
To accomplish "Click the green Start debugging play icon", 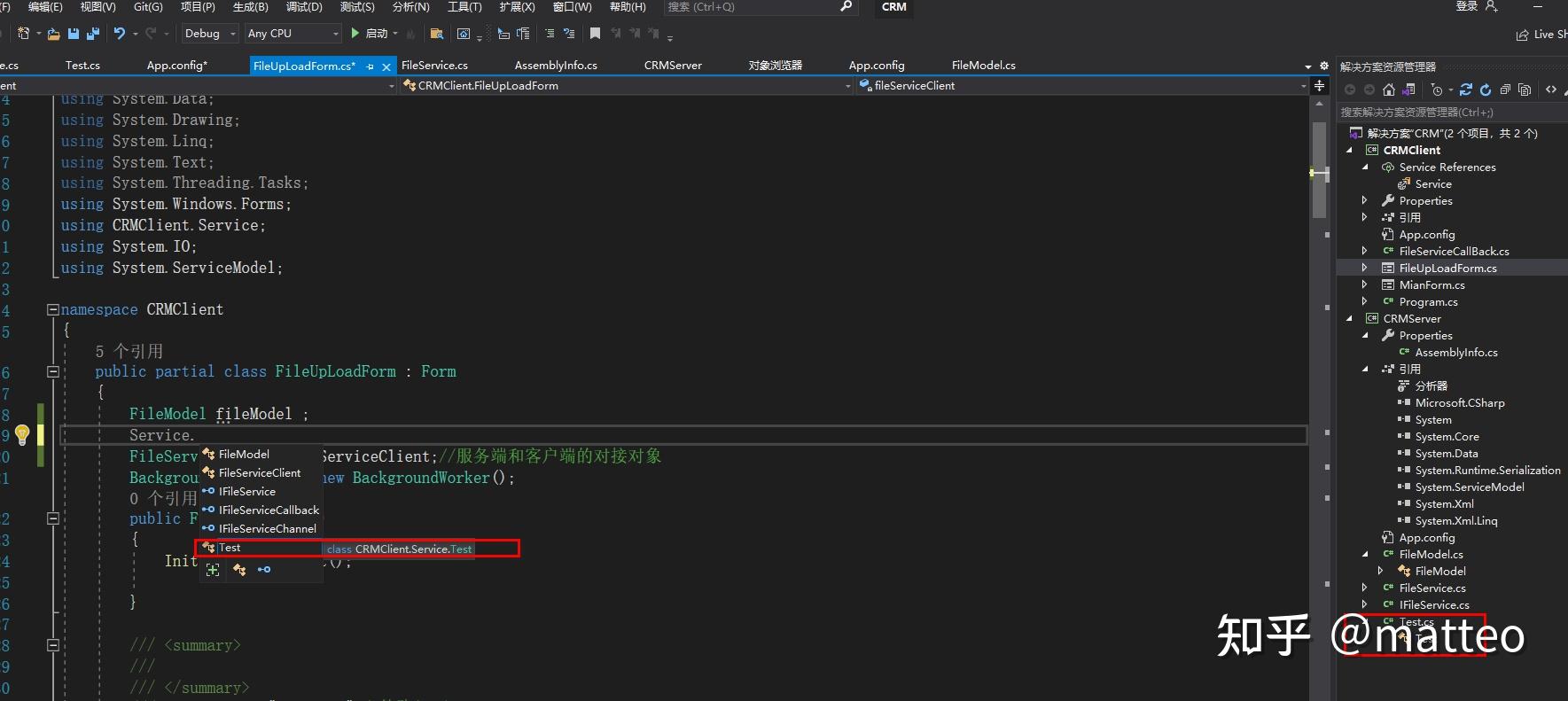I will click(355, 33).
